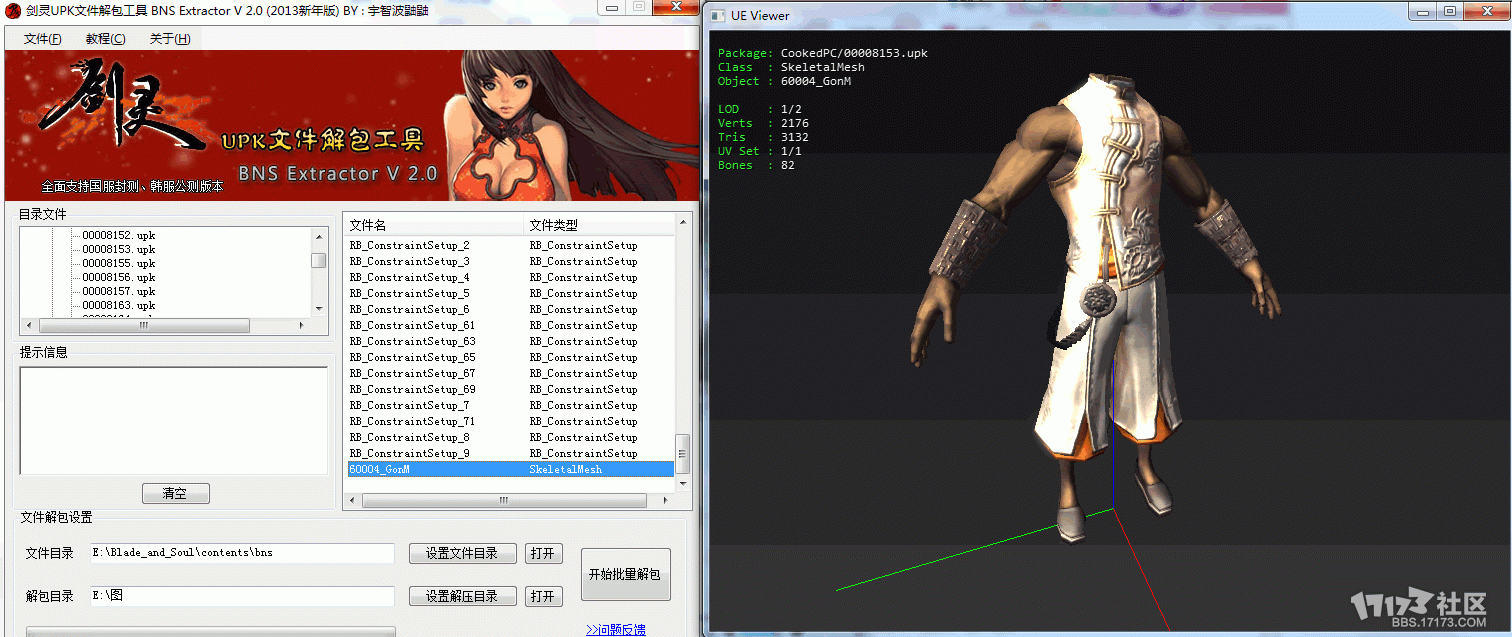Image resolution: width=1512 pixels, height=637 pixels.
Task: Click the file list's horizontal scrollbar thumb
Action: 503,500
